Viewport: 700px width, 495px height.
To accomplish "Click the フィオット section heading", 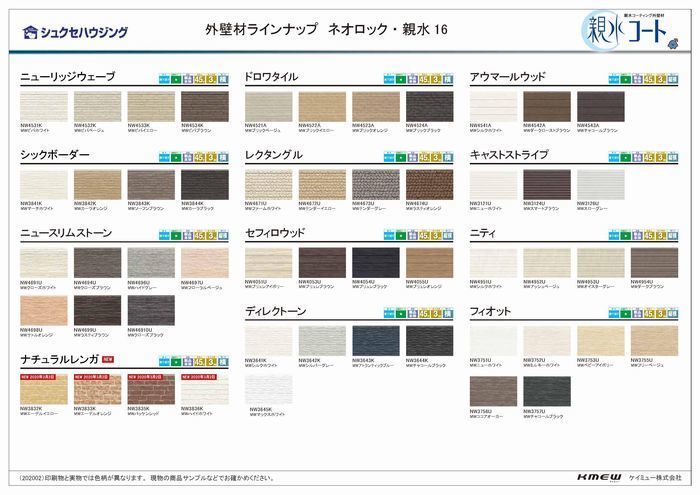I will click(x=490, y=311).
